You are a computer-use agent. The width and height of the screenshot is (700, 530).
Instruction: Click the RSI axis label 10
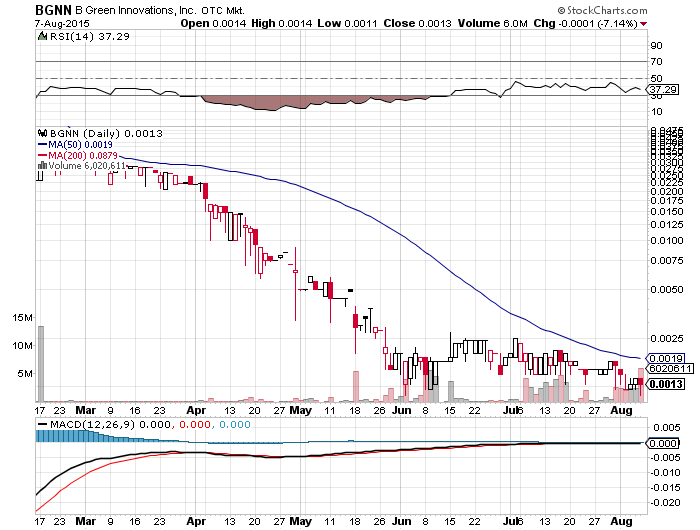tap(657, 112)
